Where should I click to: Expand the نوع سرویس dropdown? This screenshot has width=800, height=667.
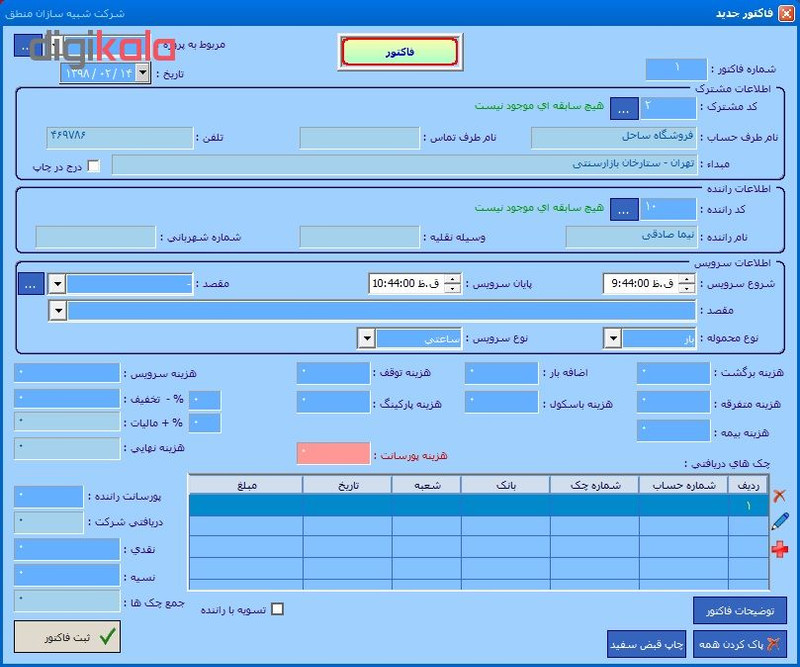coord(367,339)
